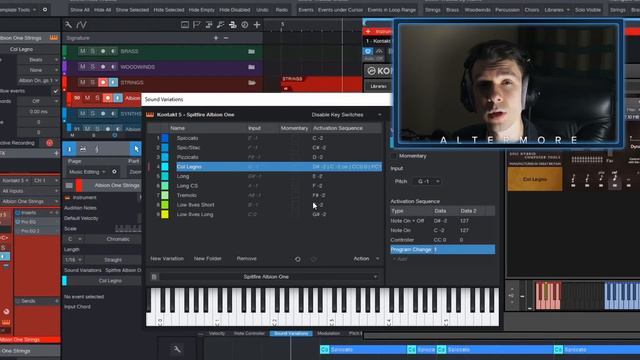Viewport: 640px width, 360px height.
Task: Click the add track plus icon
Action: 257,25
